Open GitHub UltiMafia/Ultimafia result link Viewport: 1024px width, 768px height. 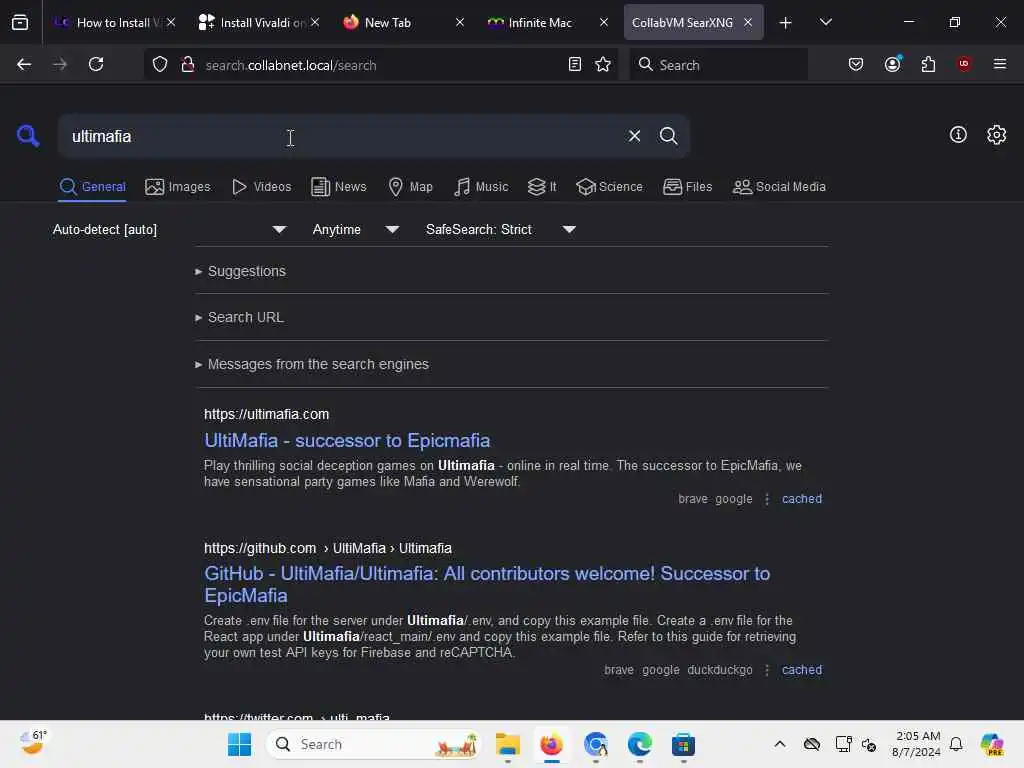pos(487,584)
